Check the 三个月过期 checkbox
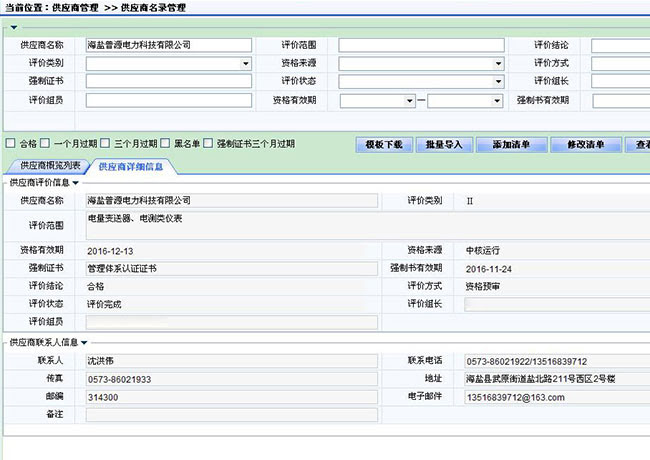 [x=105, y=144]
